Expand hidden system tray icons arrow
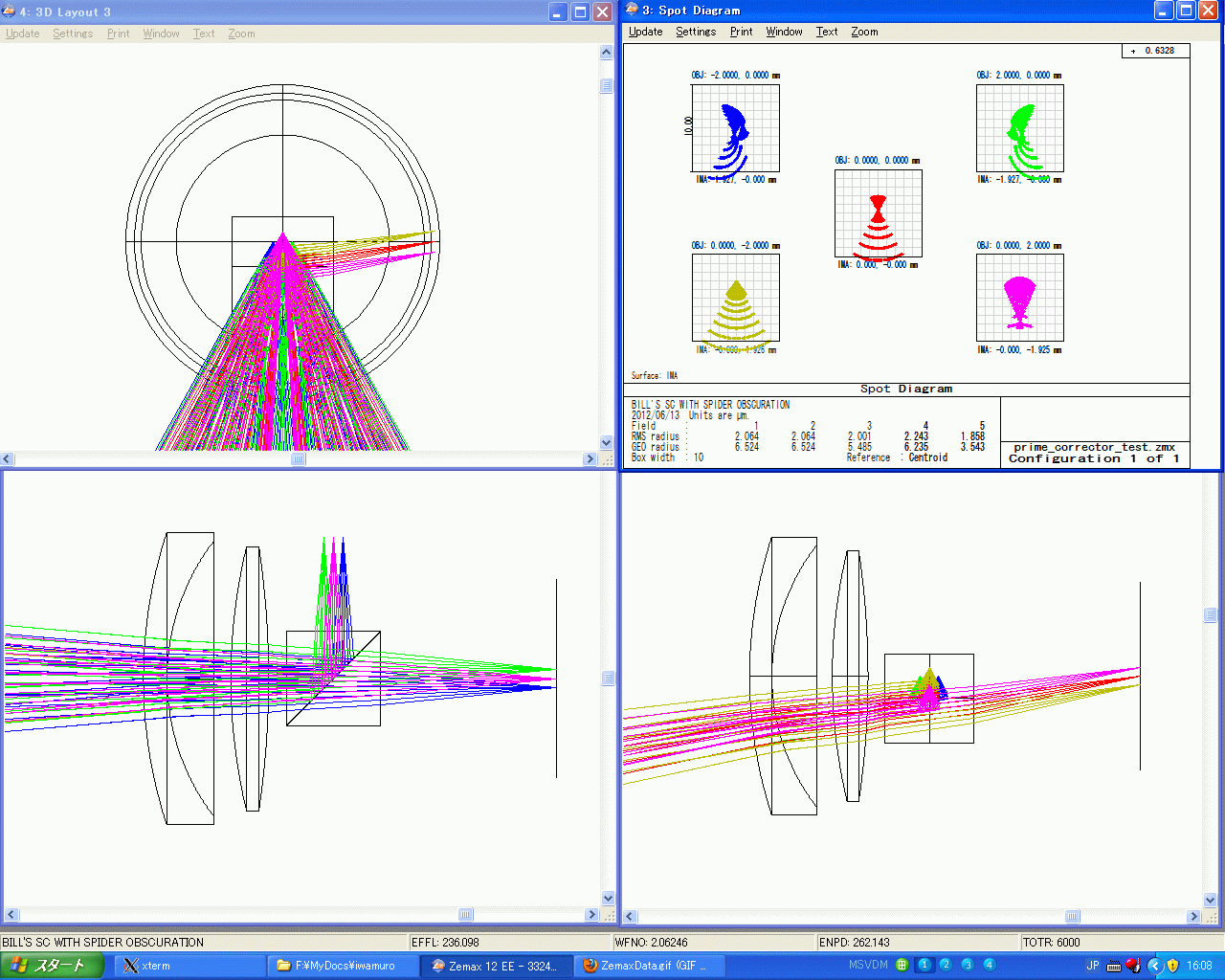The height and width of the screenshot is (980, 1225). (x=1155, y=966)
